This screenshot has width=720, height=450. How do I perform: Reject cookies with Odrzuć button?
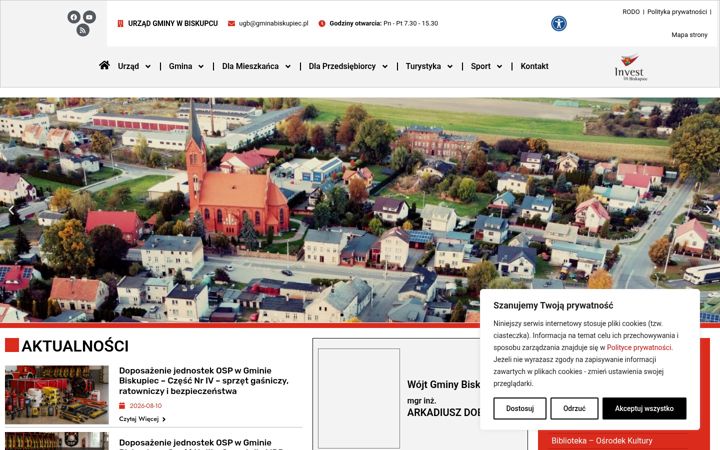click(x=574, y=408)
